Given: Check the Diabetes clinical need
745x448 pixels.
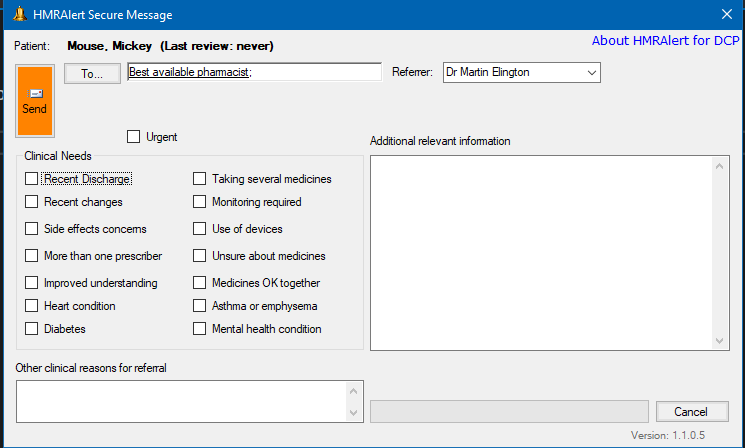Looking at the screenshot, I should tap(32, 328).
